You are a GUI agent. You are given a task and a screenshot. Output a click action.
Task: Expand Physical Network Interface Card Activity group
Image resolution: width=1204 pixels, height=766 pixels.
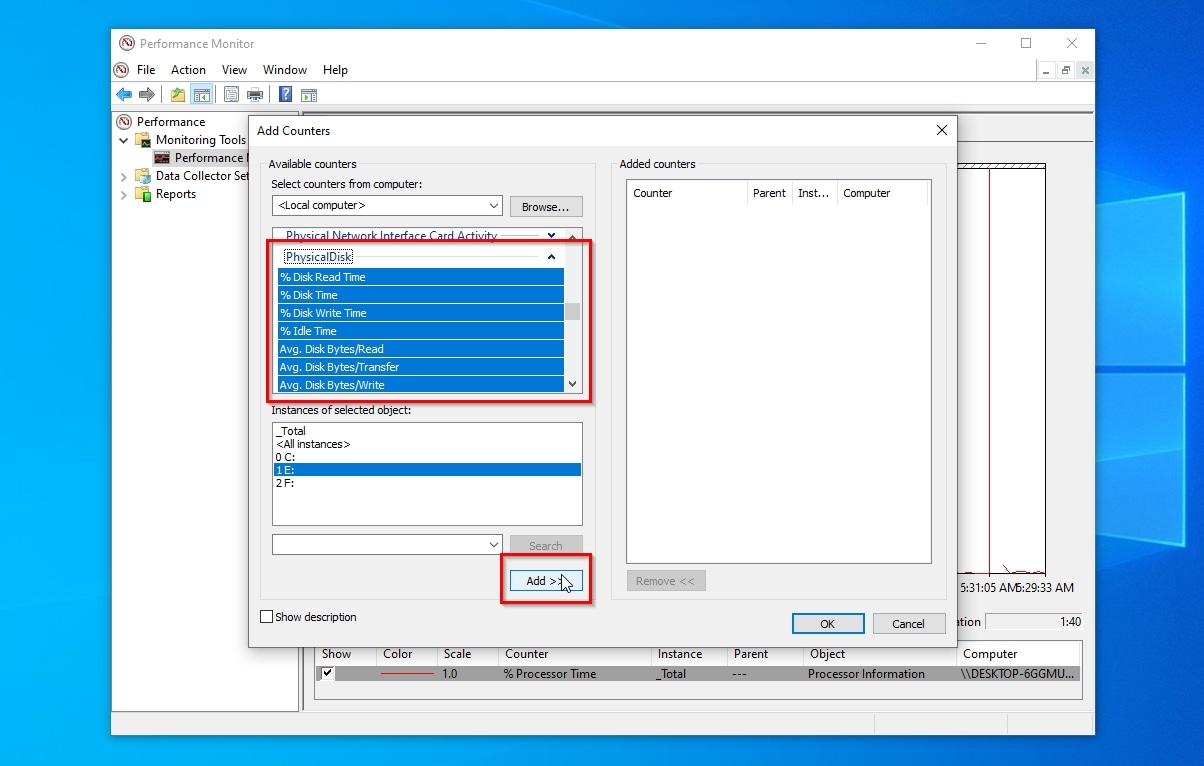[x=551, y=236]
